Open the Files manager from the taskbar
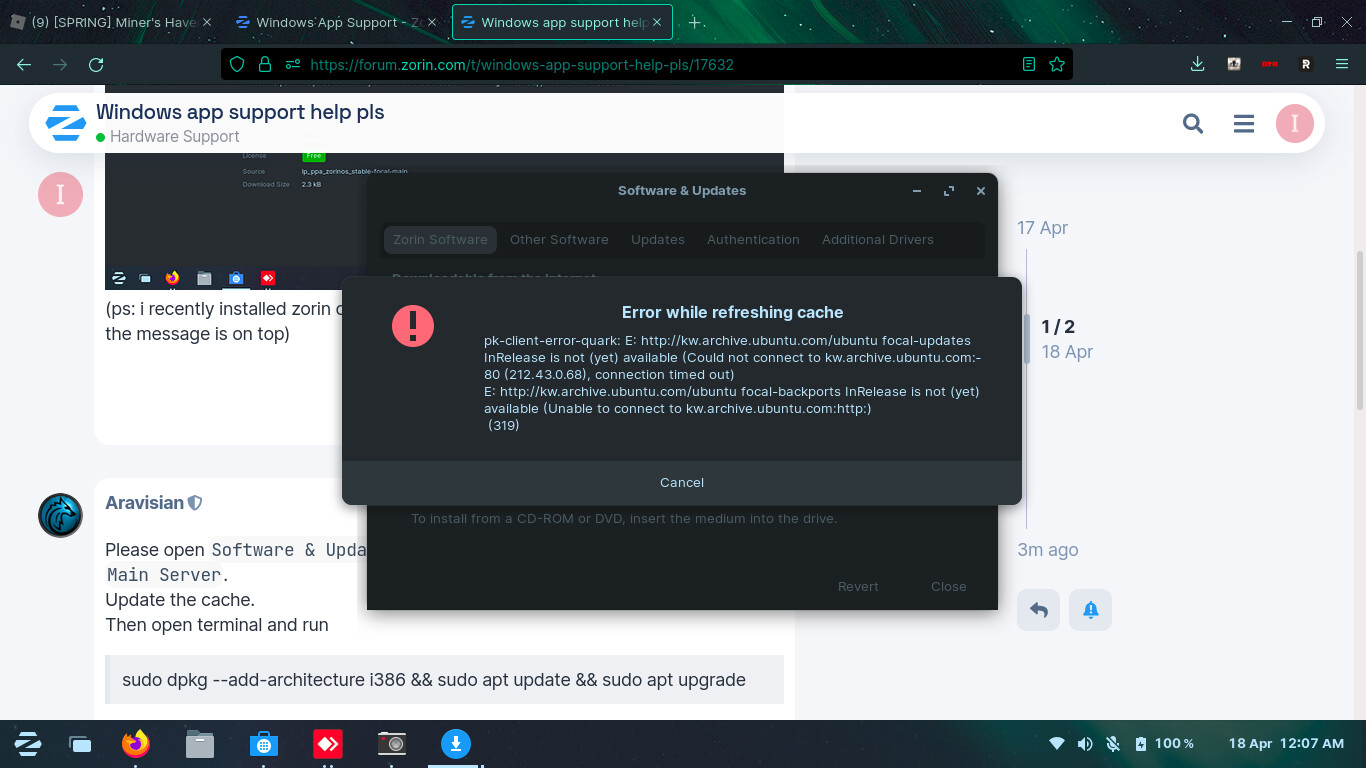1366x768 pixels. [200, 743]
